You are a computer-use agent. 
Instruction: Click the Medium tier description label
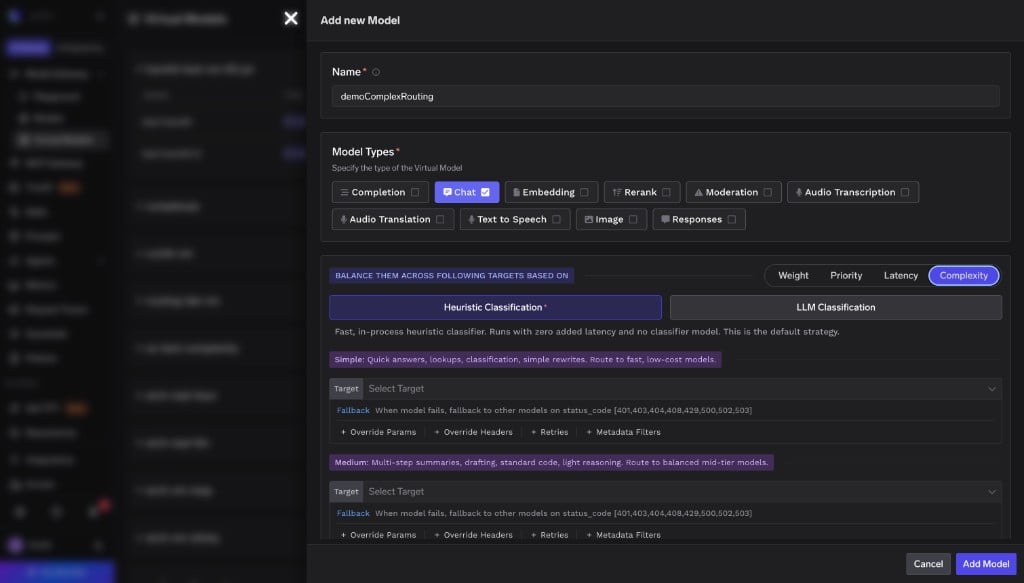(x=551, y=463)
